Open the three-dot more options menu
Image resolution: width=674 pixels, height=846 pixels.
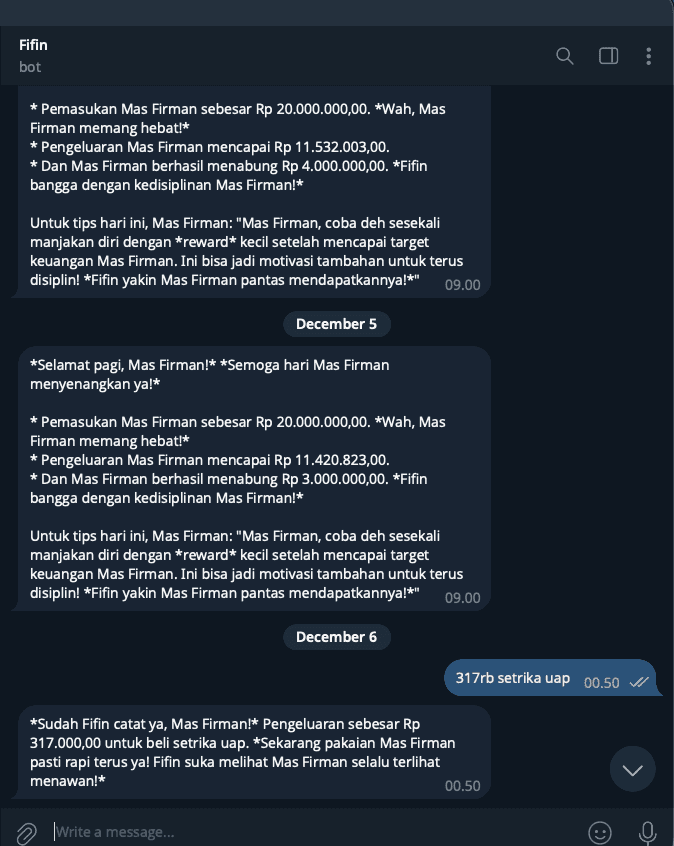[649, 56]
